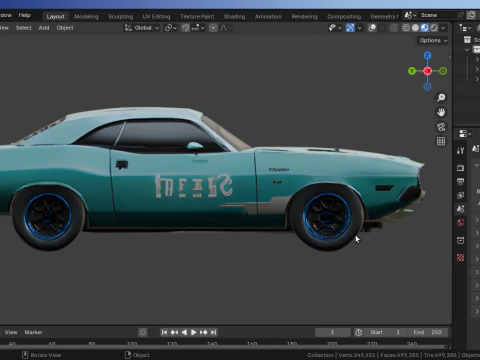Open the Options dropdown in viewport
The width and height of the screenshot is (480, 360).
[x=433, y=40]
